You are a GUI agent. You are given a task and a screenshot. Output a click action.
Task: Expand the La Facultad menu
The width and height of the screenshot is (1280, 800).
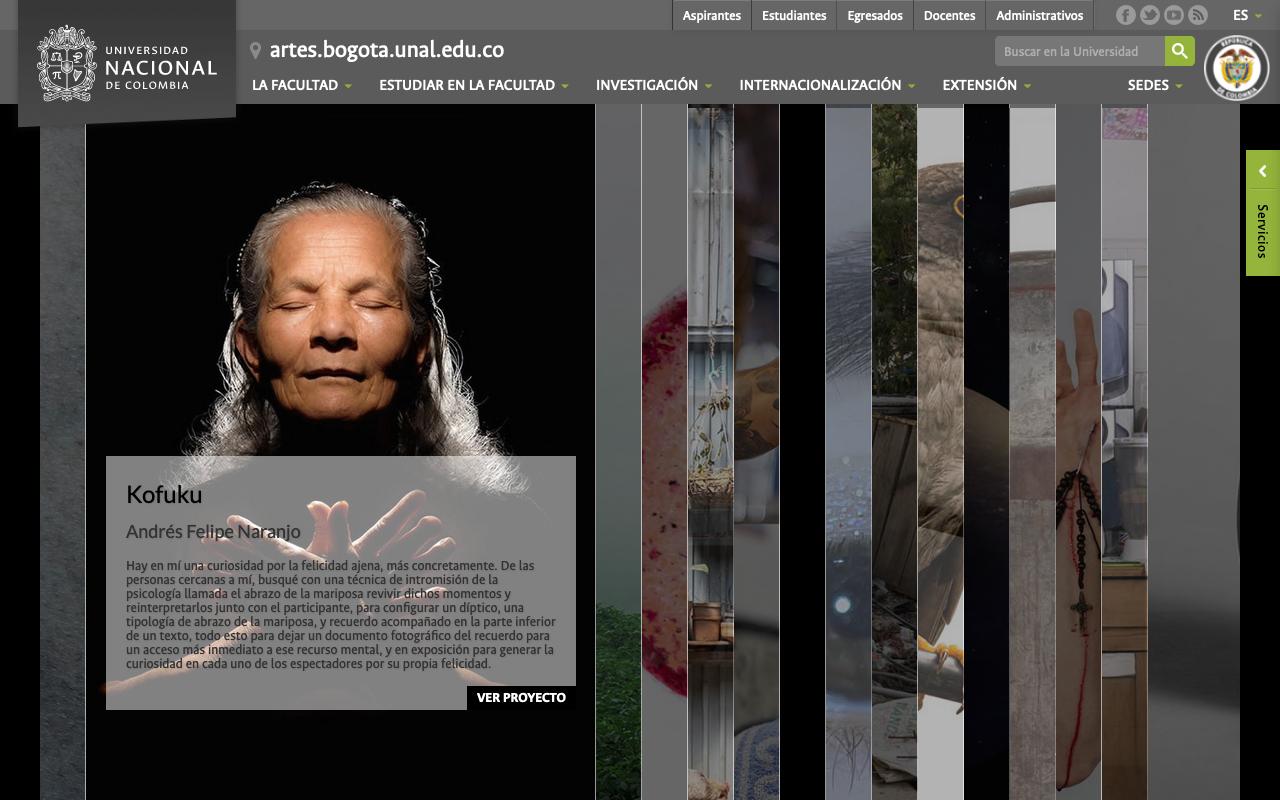pos(302,85)
